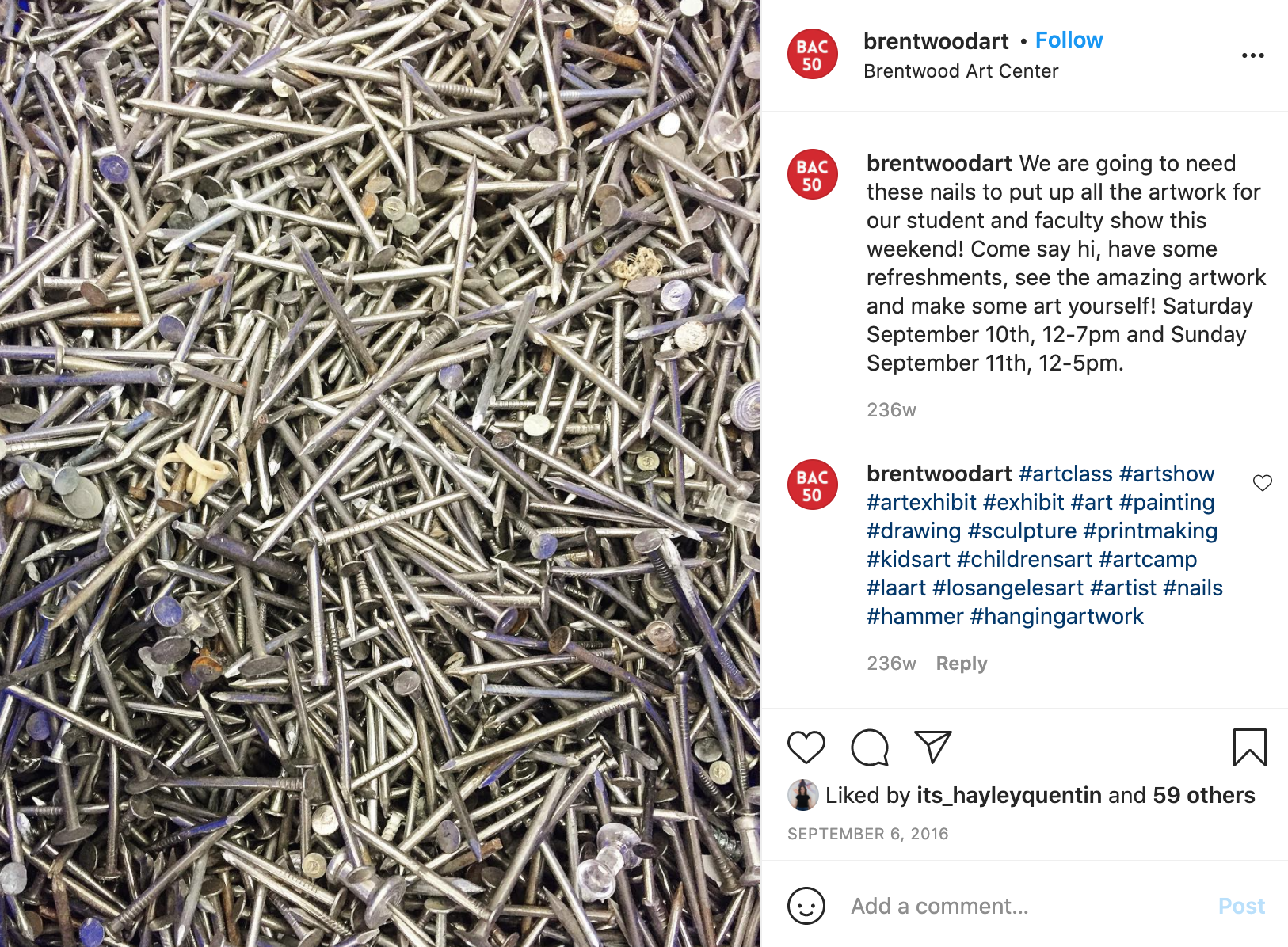This screenshot has height=947, width=1288.
Task: Like the post with the heart icon
Action: 806,747
